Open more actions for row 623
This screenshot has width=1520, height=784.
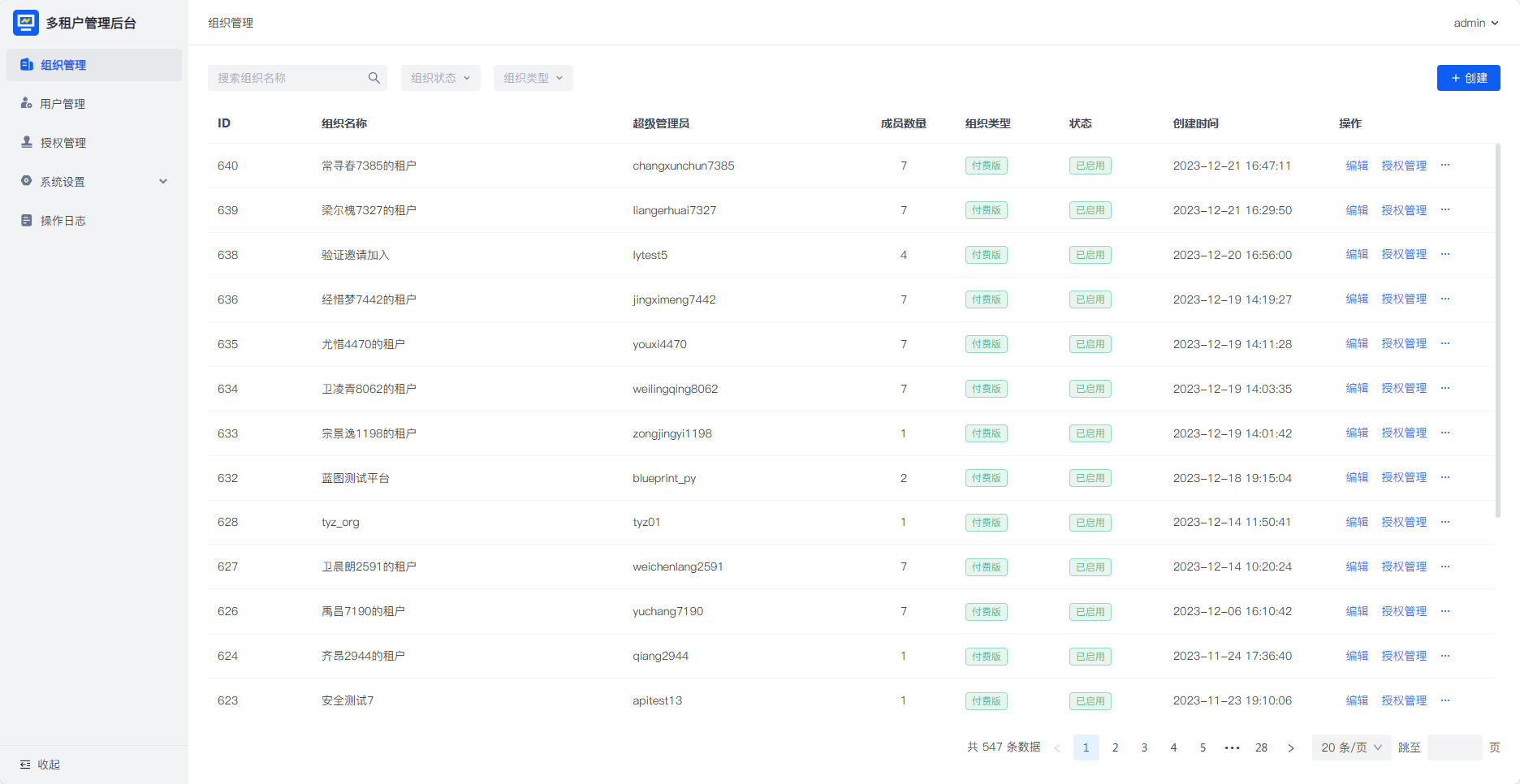(1445, 701)
